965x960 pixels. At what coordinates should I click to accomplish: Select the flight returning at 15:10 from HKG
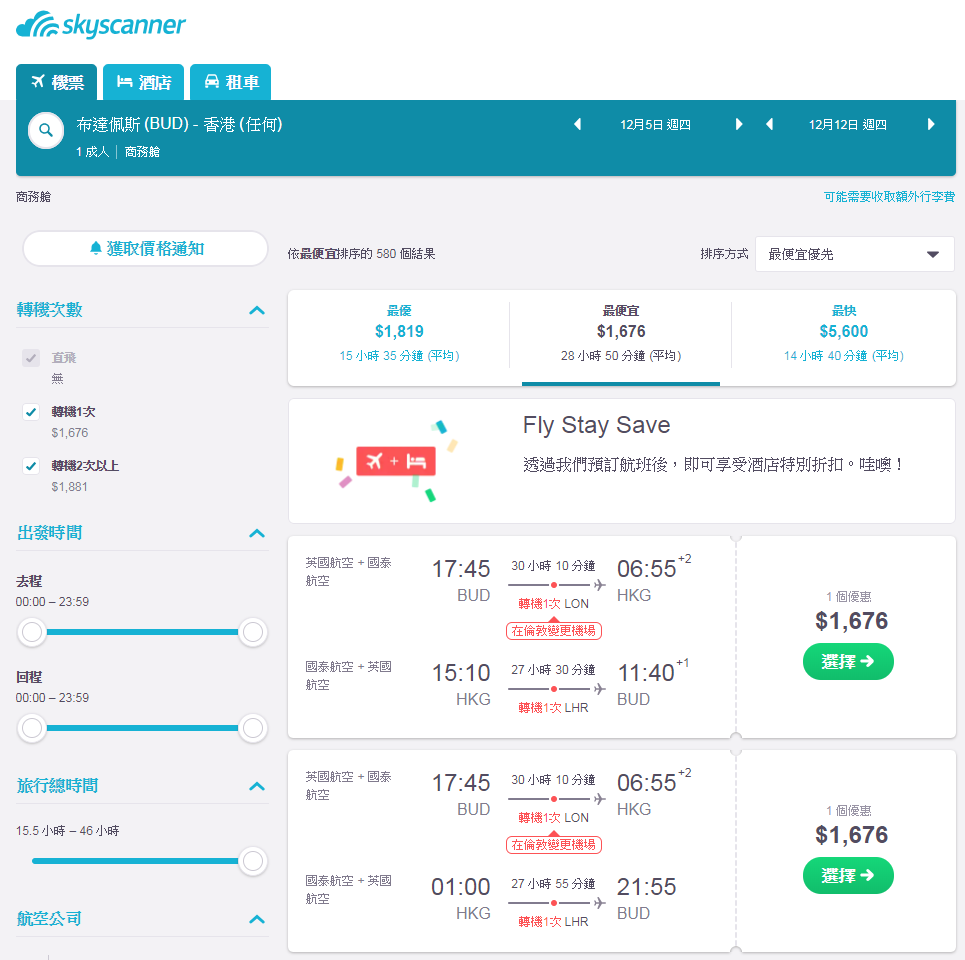[848, 662]
